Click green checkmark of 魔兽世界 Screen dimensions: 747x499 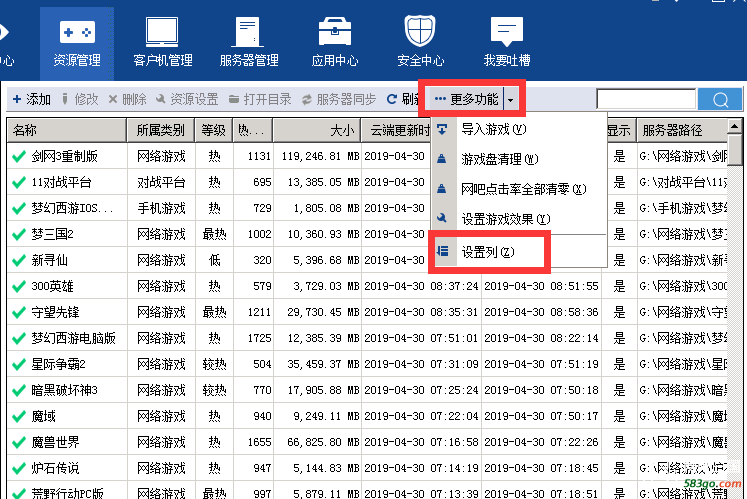point(19,443)
